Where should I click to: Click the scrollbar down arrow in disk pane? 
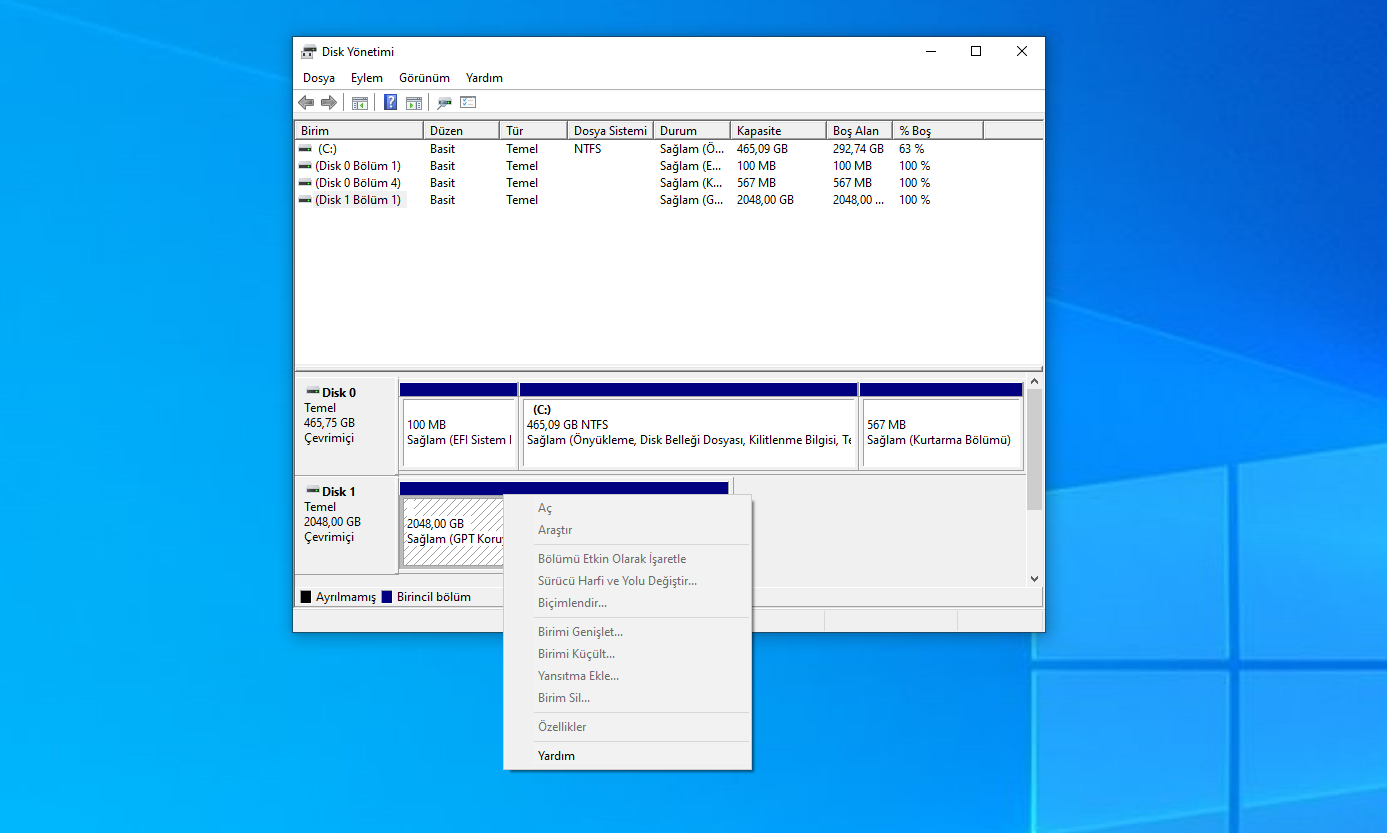[x=1034, y=579]
